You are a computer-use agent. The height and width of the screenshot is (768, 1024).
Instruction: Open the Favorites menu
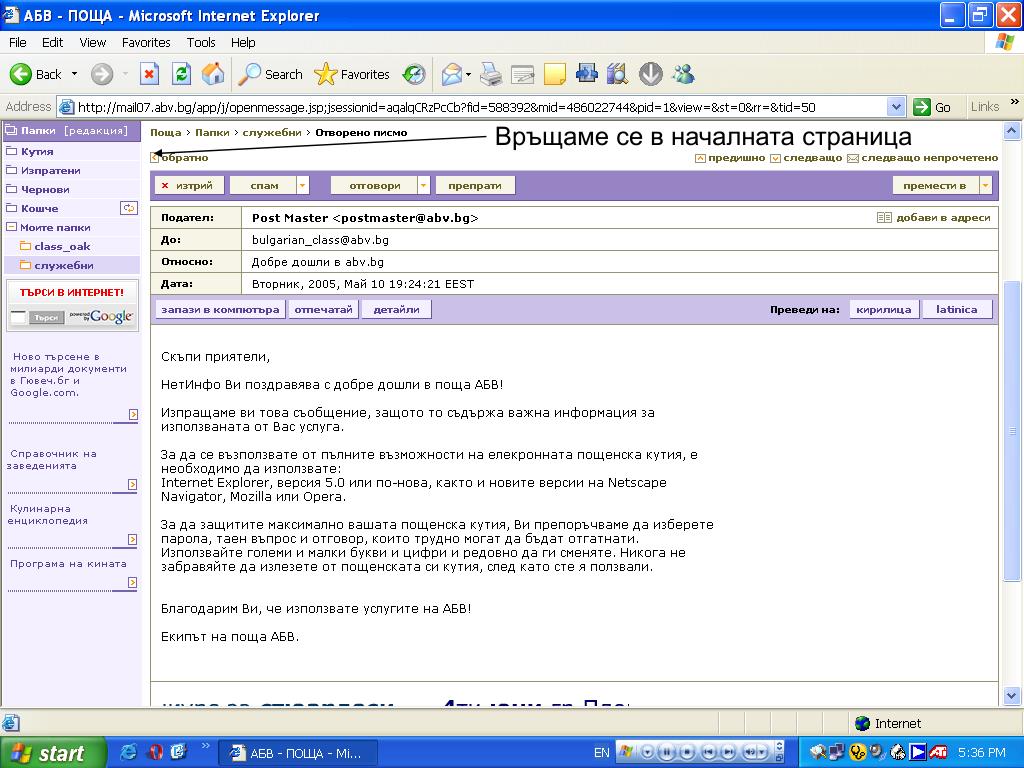point(146,42)
